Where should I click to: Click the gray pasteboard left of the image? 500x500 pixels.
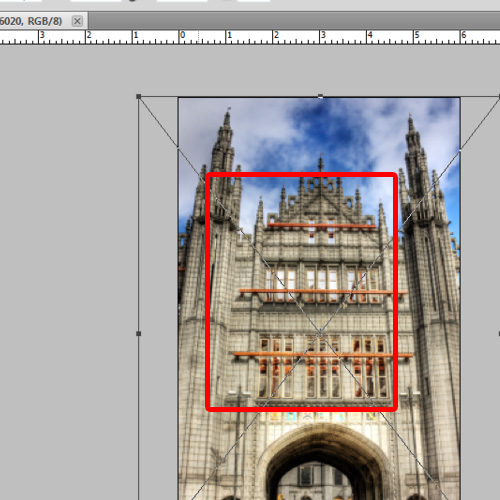68,267
